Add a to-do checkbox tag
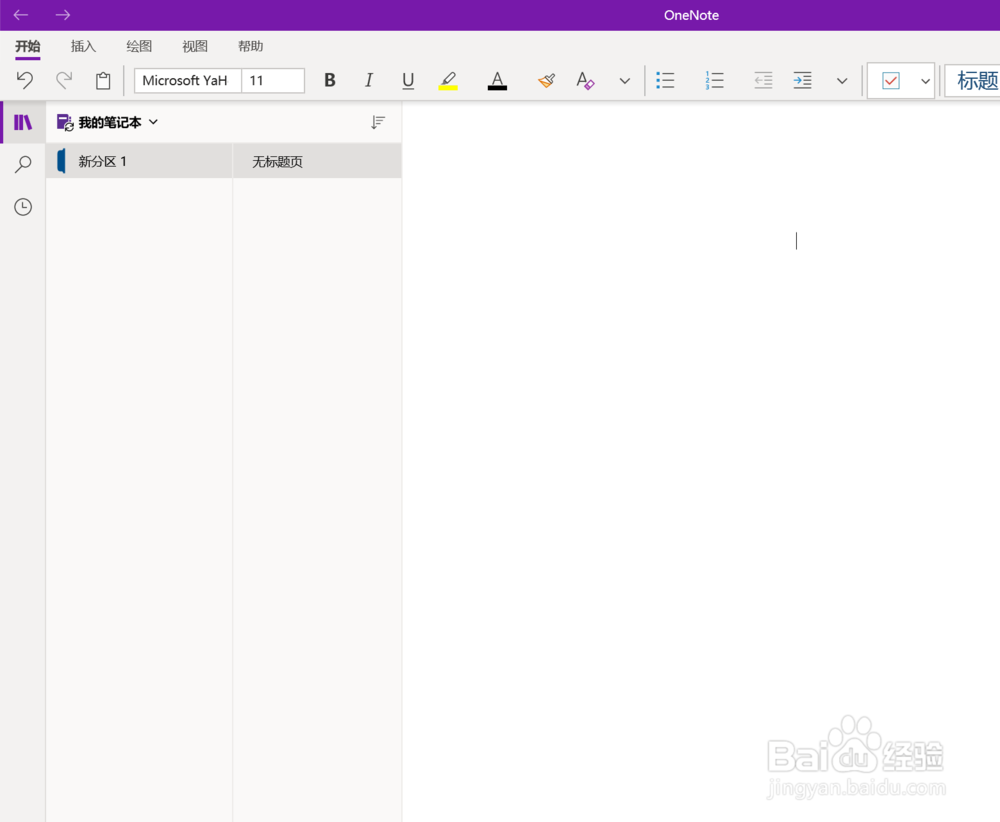 tap(890, 80)
